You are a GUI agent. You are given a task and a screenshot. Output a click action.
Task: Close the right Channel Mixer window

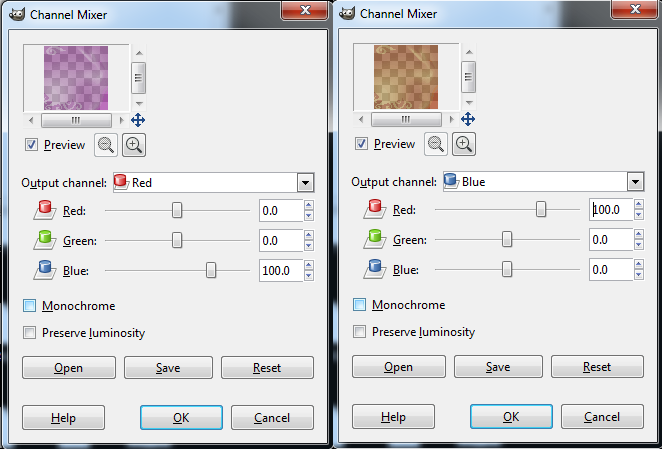635,9
